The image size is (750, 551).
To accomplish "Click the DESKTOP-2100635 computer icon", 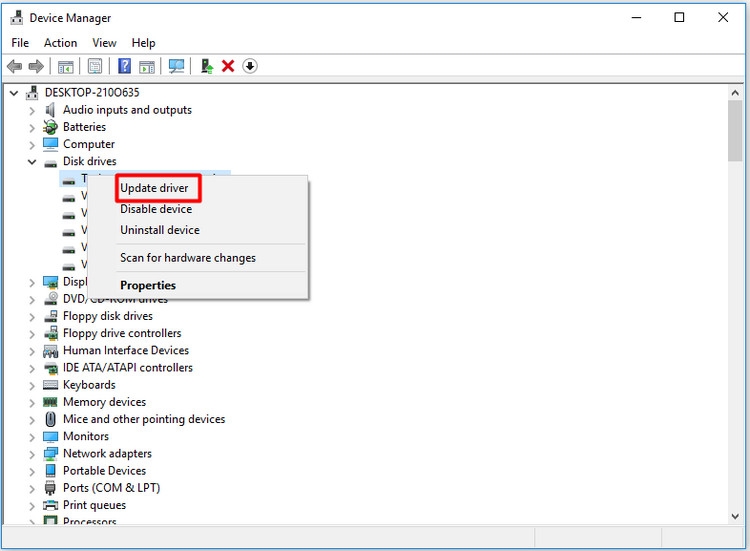I will click(32, 92).
